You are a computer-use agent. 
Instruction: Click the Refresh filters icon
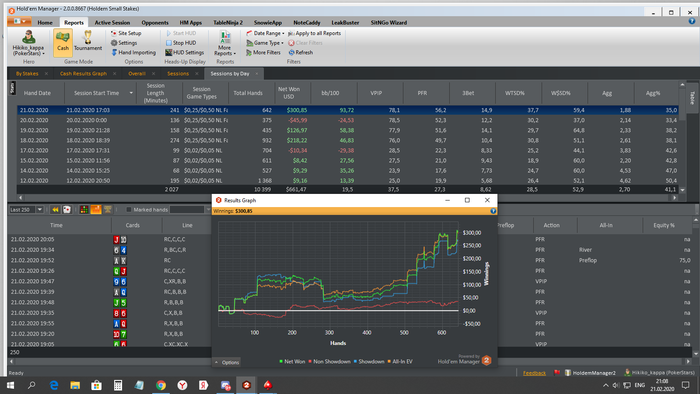(300, 52)
